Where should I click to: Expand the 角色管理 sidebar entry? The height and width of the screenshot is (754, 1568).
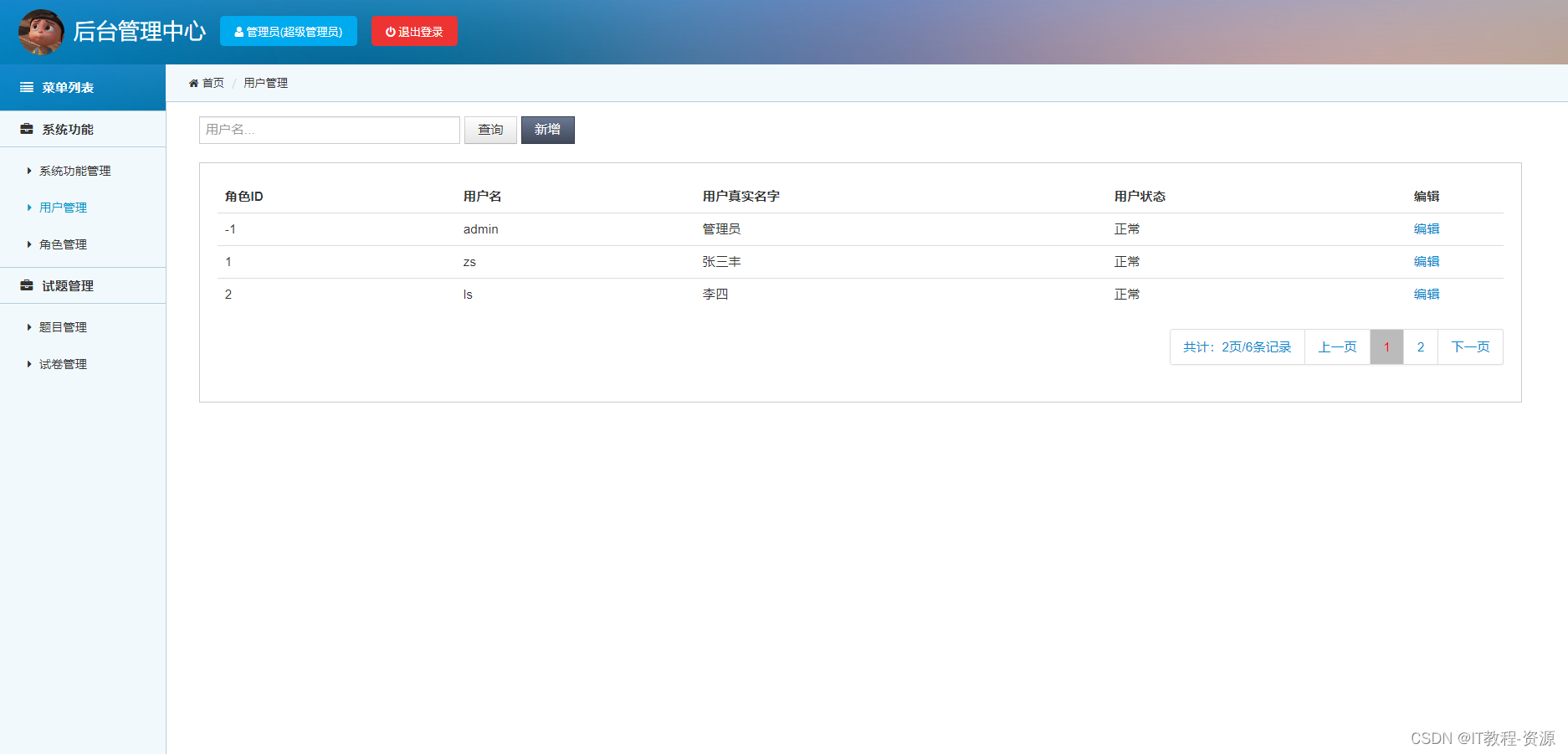pos(62,244)
